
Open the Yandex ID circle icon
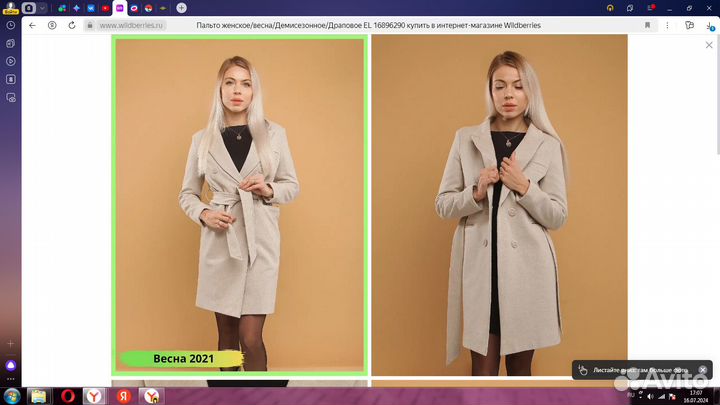(52, 25)
